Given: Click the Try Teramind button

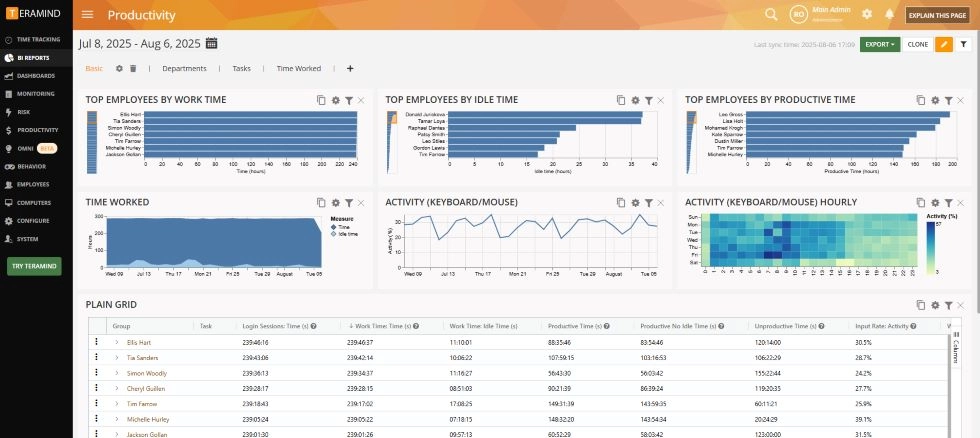Looking at the screenshot, I should tap(34, 266).
